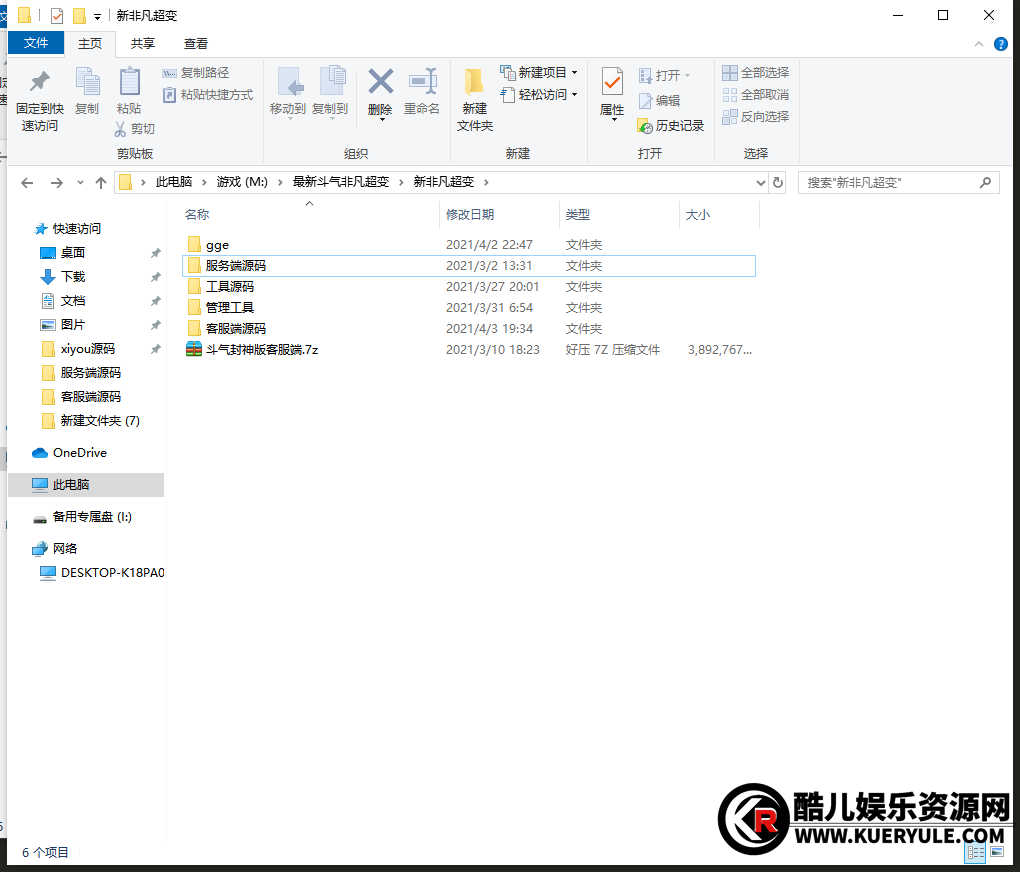Click the Move to (移动到) icon
The image size is (1020, 872).
click(288, 91)
